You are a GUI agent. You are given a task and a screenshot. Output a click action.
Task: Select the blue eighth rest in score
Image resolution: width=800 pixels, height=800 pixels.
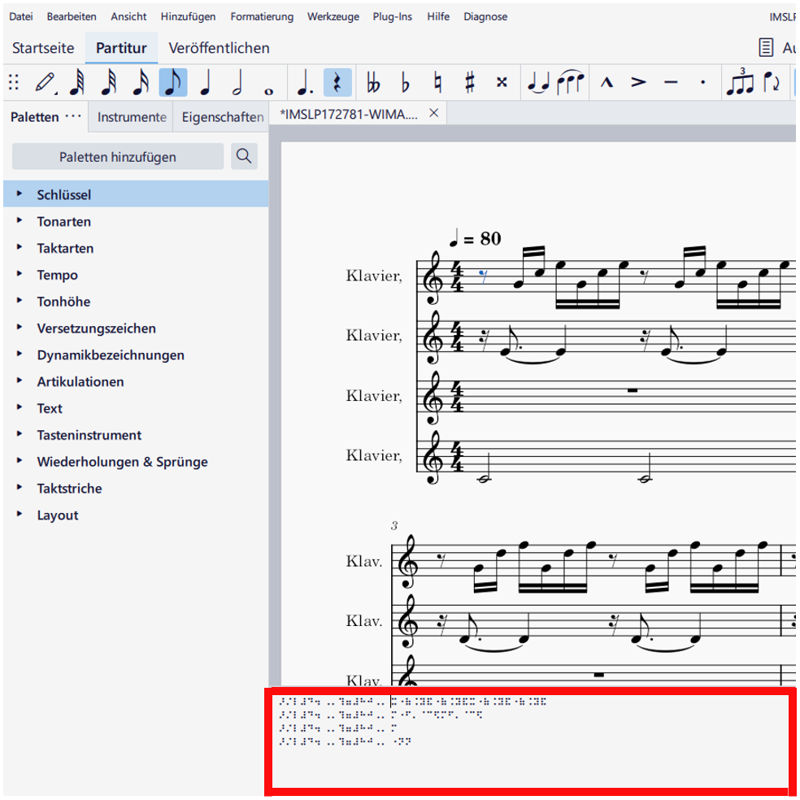coord(483,277)
